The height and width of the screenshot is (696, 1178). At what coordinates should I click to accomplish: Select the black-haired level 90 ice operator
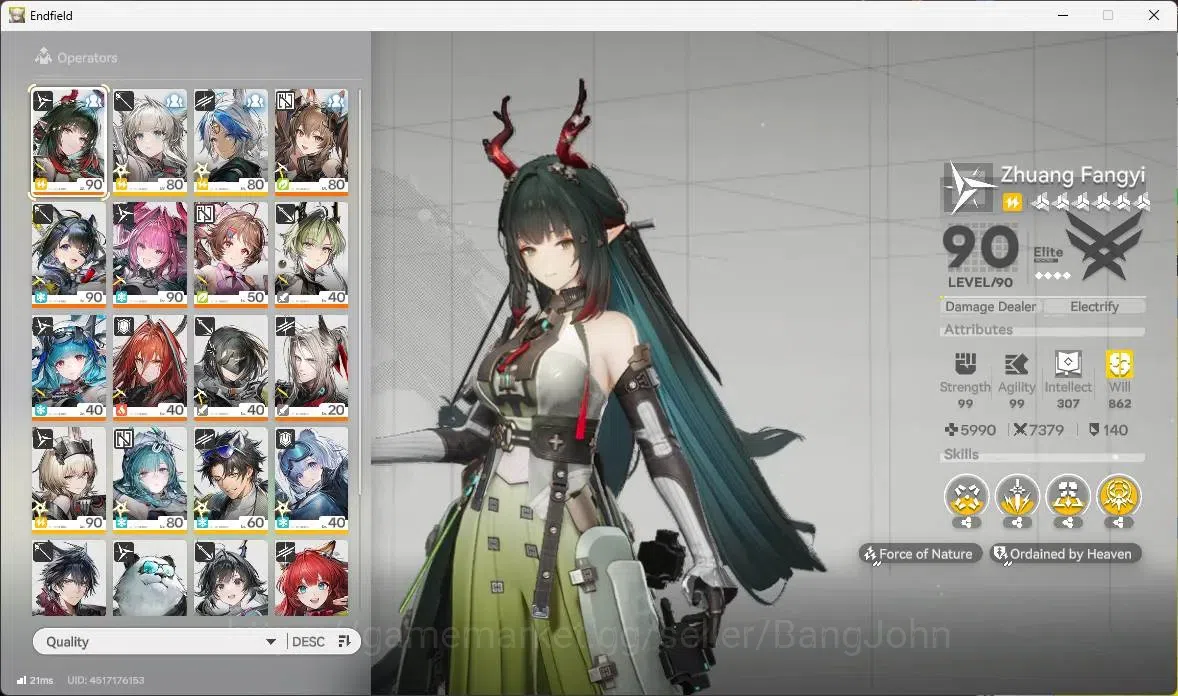pyautogui.click(x=69, y=254)
